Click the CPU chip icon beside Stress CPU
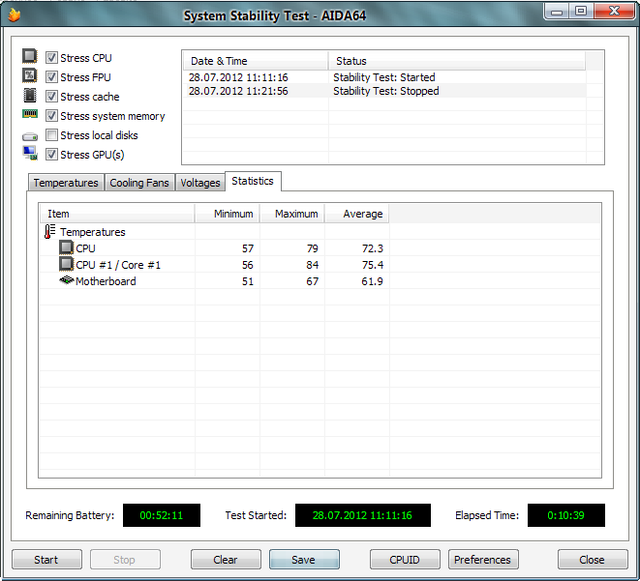 (x=30, y=57)
